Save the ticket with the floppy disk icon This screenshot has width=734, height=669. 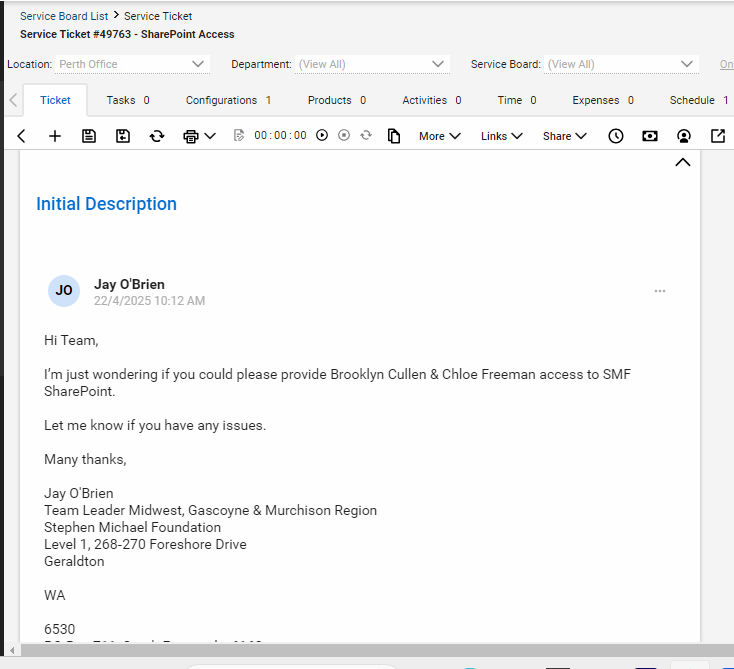pyautogui.click(x=89, y=136)
